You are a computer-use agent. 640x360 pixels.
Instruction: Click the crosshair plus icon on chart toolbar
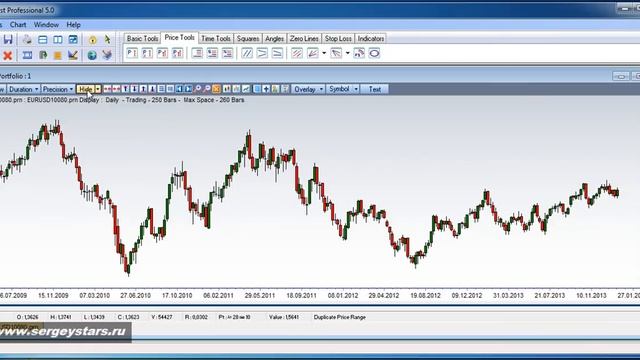point(266,89)
